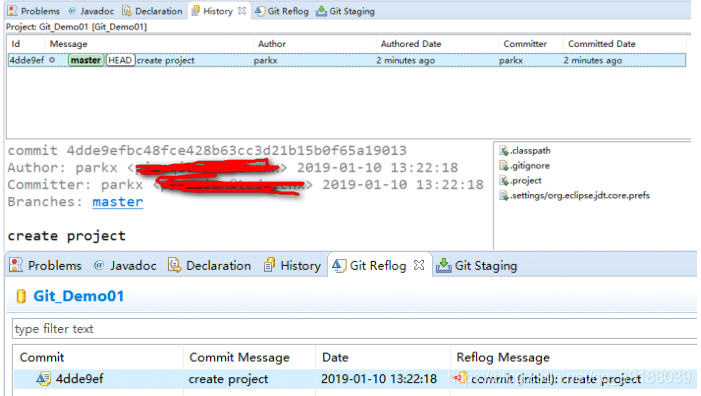Open Git Reflog tab in upper panel
This screenshot has height=396, width=701.
click(x=282, y=11)
